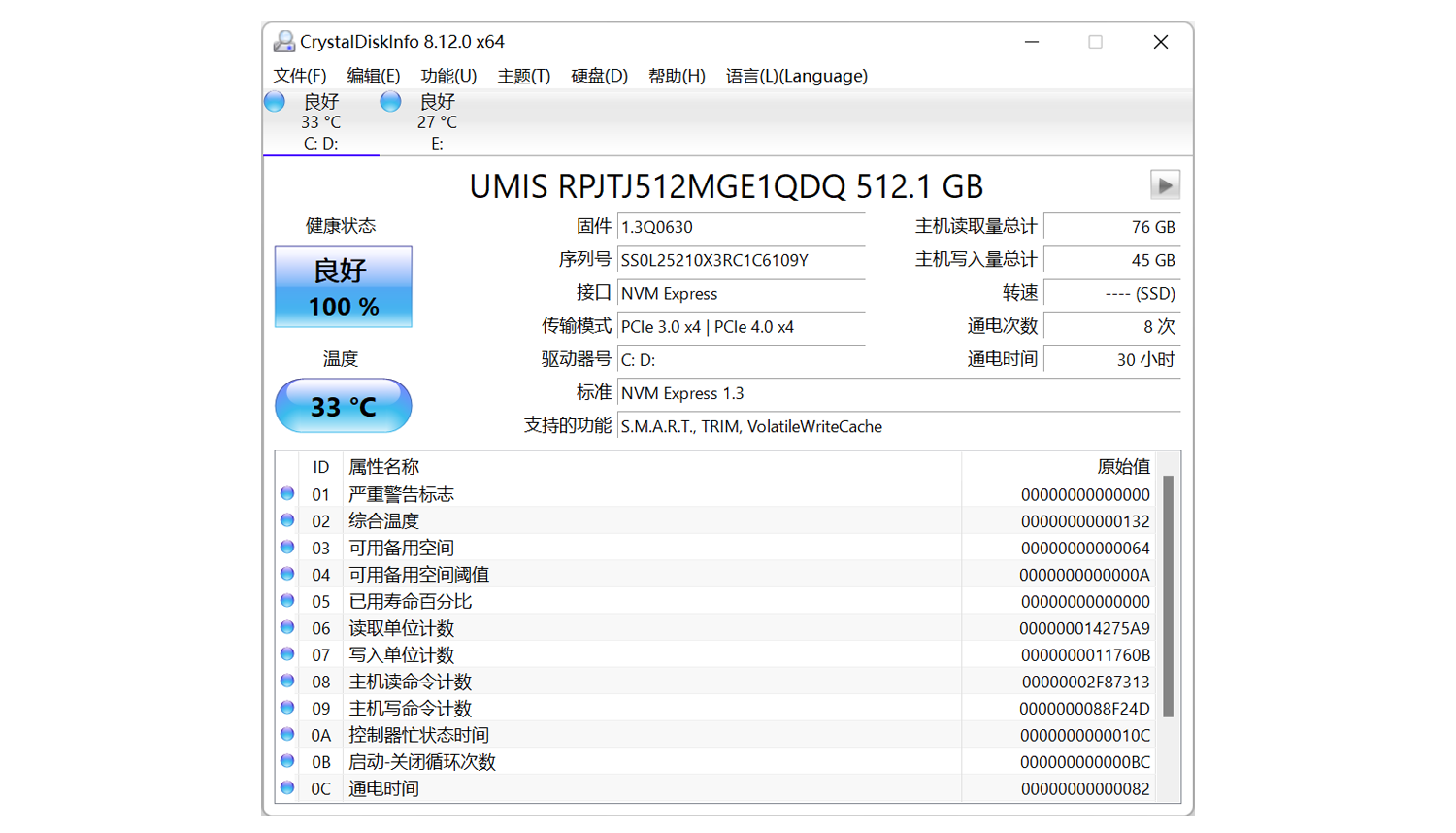
Task: Click the serial number field SS0L25210X3RC1C6109Y
Action: [x=742, y=260]
